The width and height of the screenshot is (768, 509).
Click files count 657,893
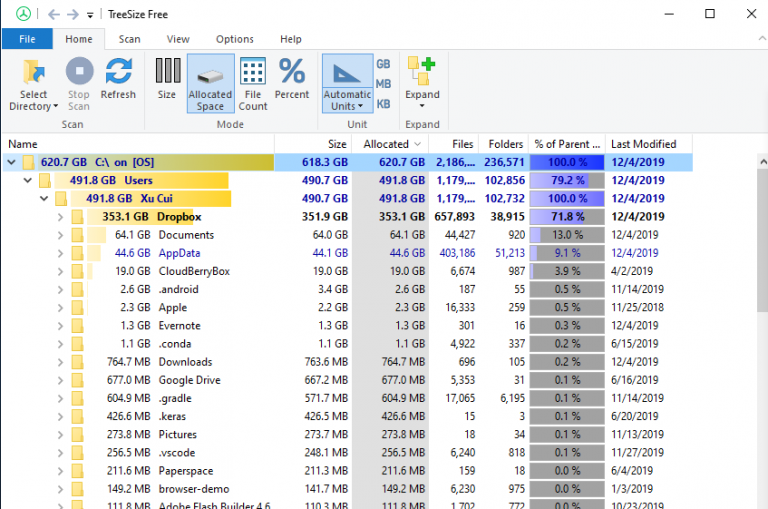(x=455, y=217)
